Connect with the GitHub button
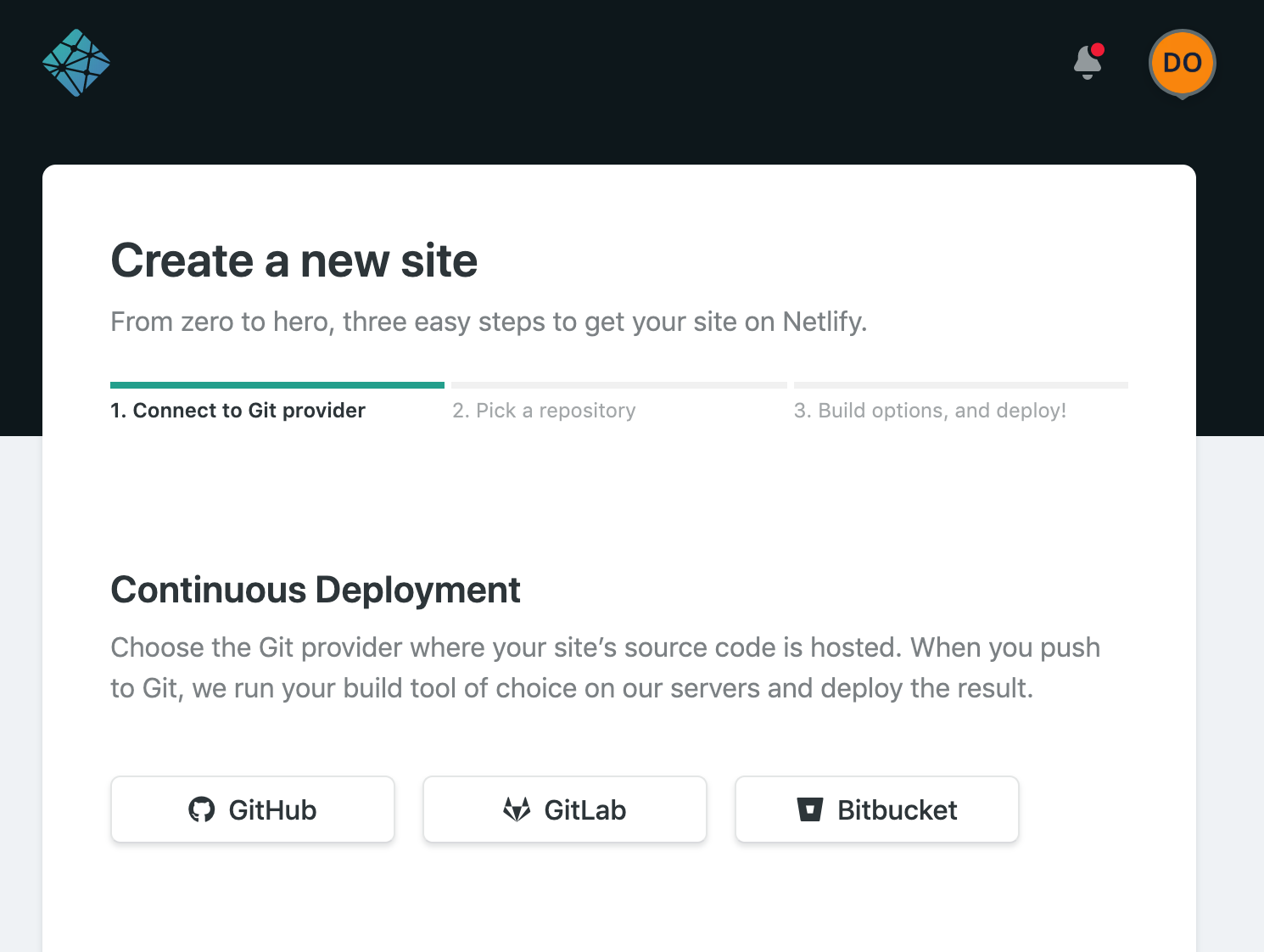Image resolution: width=1264 pixels, height=952 pixels. (x=253, y=809)
